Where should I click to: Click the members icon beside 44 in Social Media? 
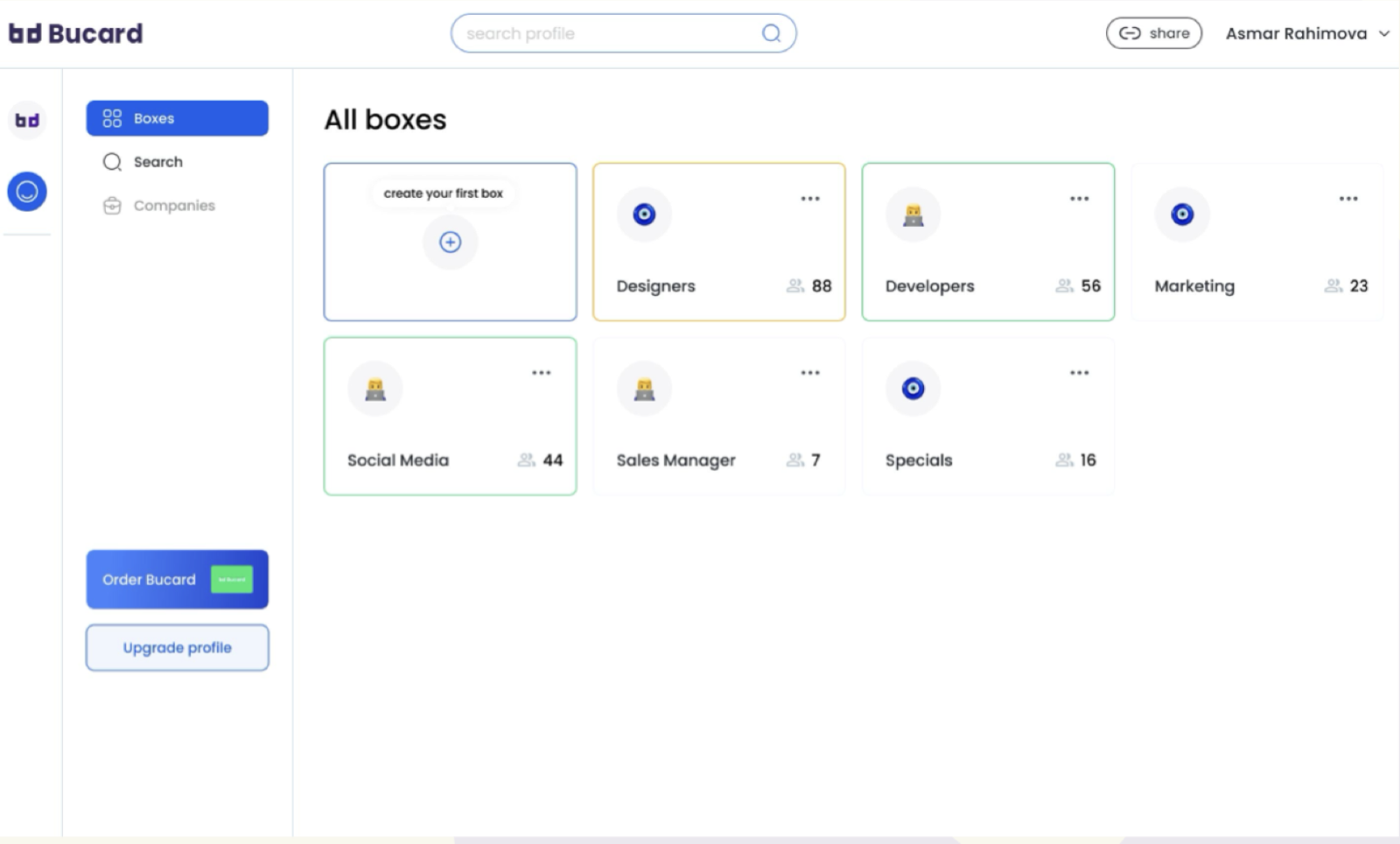click(x=526, y=460)
